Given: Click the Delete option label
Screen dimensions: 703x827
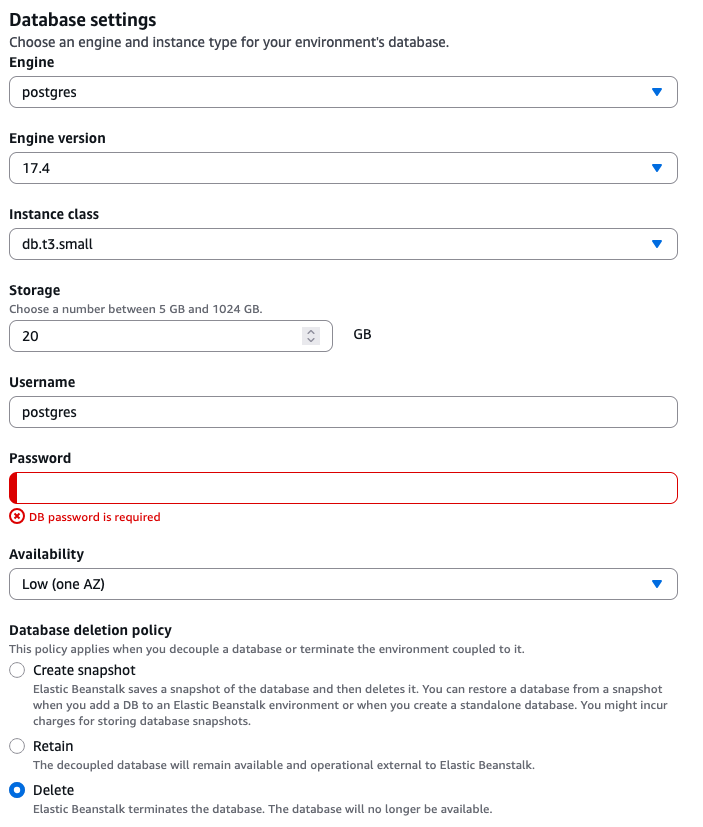Looking at the screenshot, I should point(53,790).
